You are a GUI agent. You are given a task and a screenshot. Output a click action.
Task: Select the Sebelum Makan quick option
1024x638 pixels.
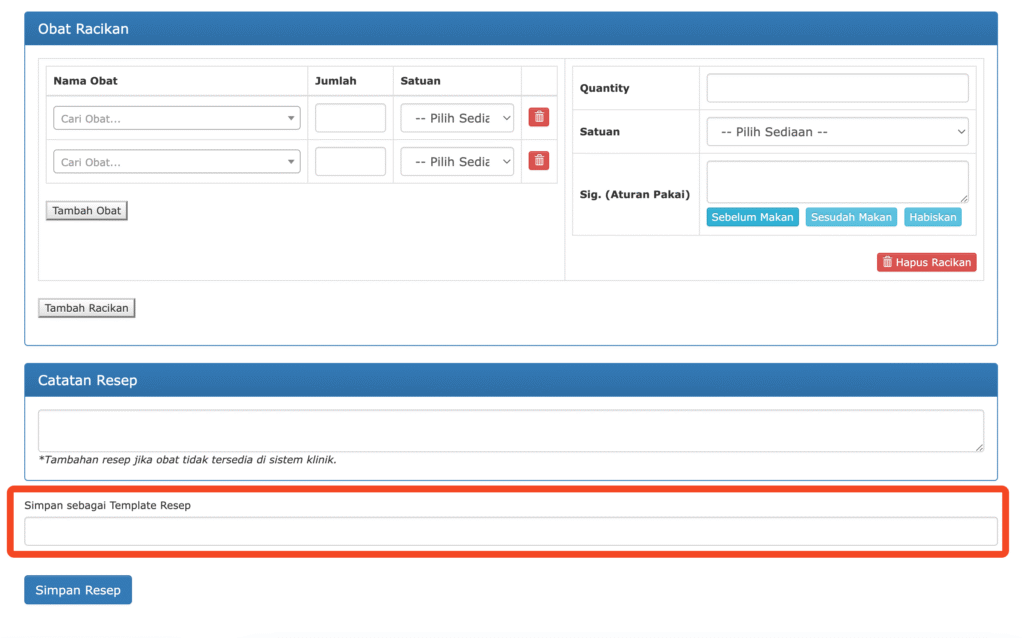[752, 217]
